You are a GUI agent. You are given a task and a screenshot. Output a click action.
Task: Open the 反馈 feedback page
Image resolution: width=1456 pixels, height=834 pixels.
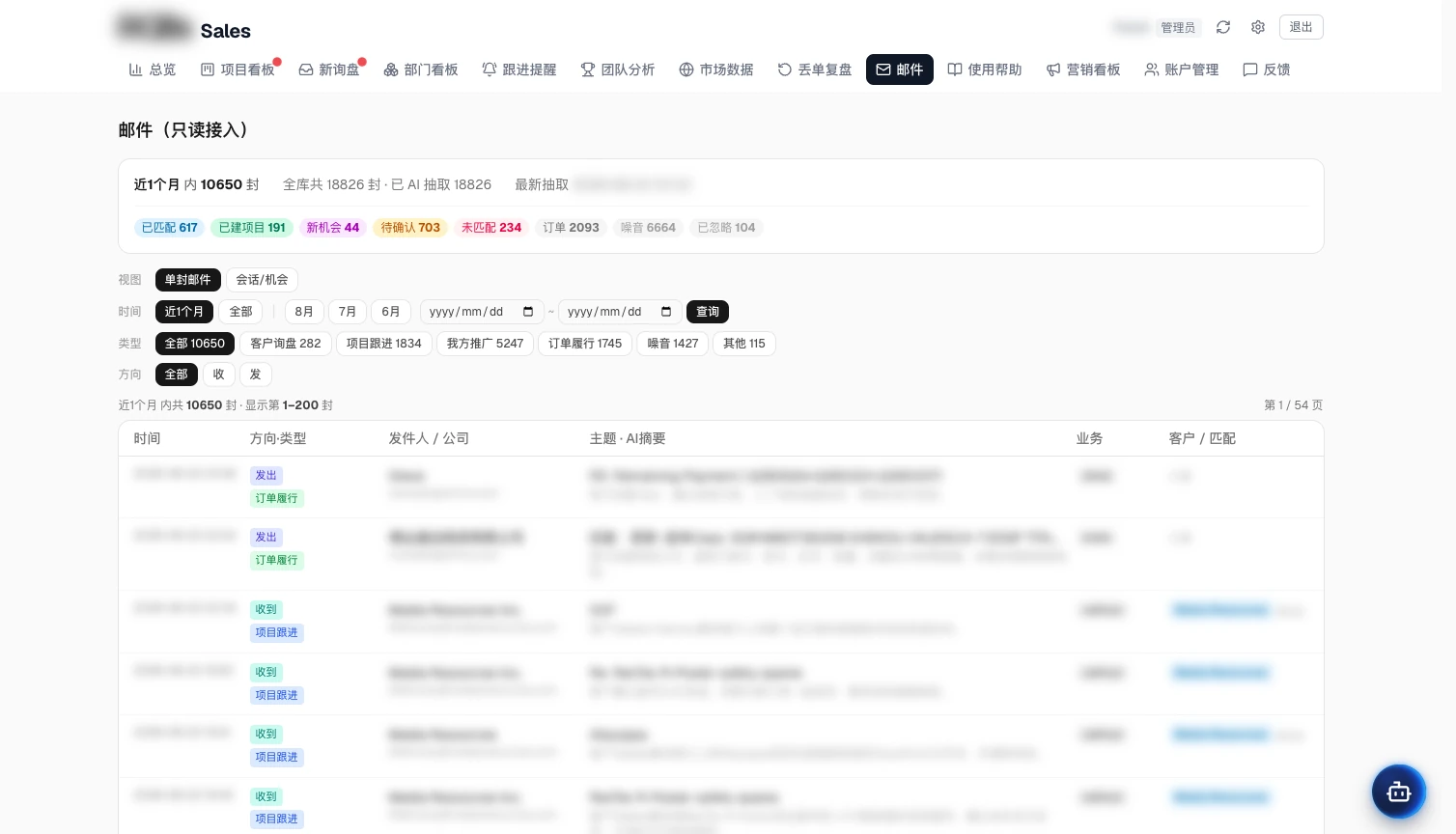click(1267, 69)
